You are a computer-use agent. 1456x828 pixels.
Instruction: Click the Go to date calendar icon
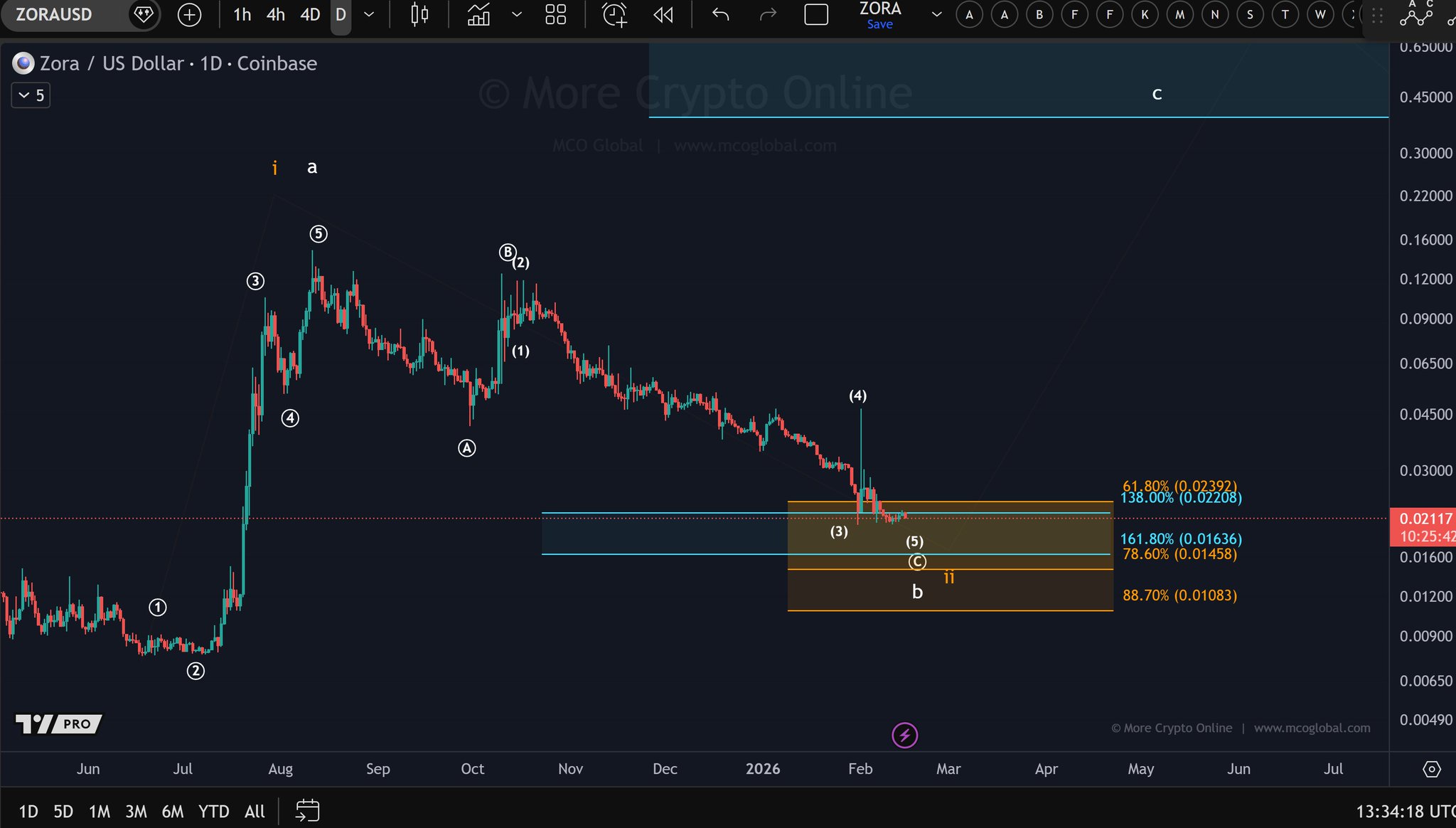(308, 810)
